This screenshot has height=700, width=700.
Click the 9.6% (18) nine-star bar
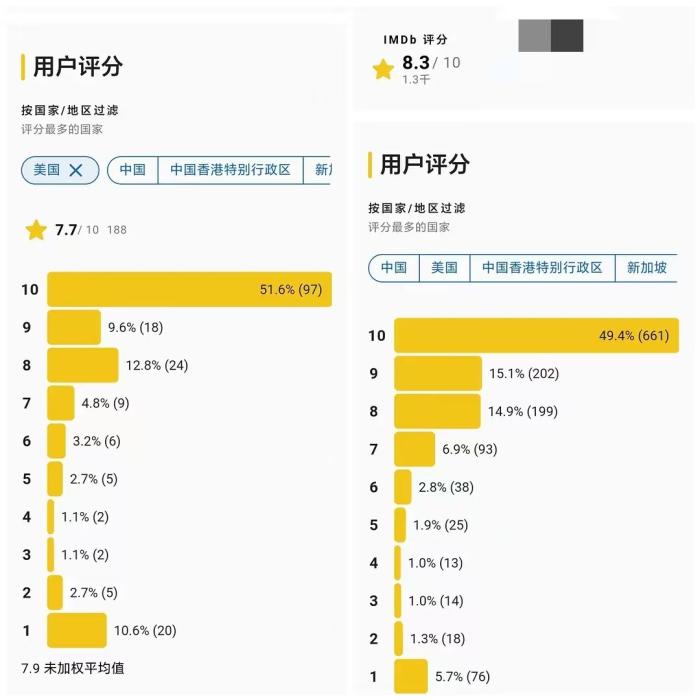tap(74, 327)
